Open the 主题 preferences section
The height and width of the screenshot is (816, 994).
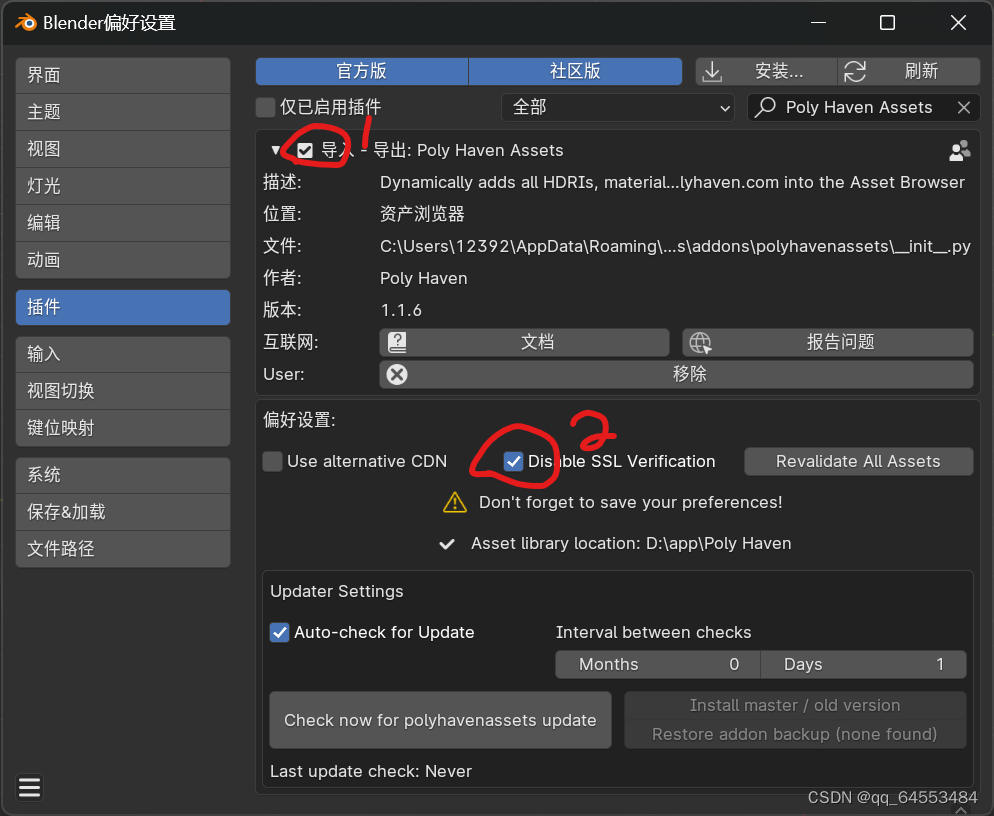click(123, 112)
